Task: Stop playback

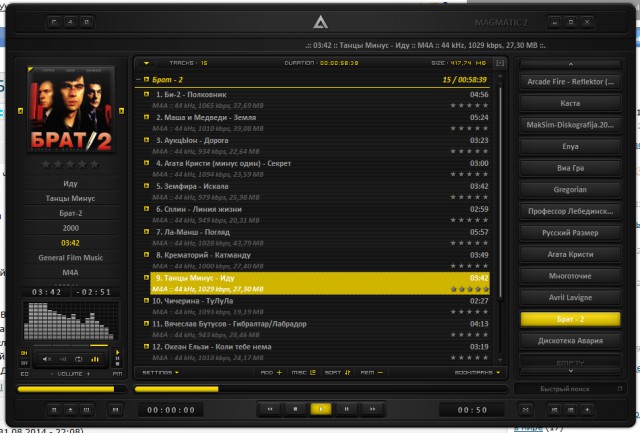Action: pos(296,409)
